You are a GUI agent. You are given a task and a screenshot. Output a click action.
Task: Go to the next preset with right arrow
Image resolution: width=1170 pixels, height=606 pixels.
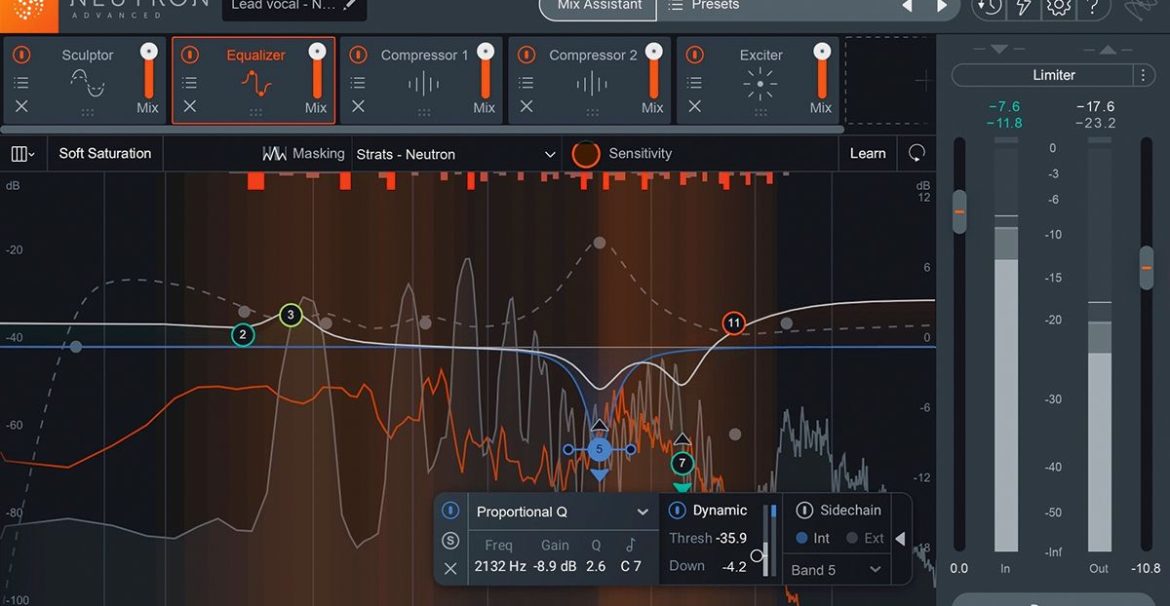coord(942,6)
